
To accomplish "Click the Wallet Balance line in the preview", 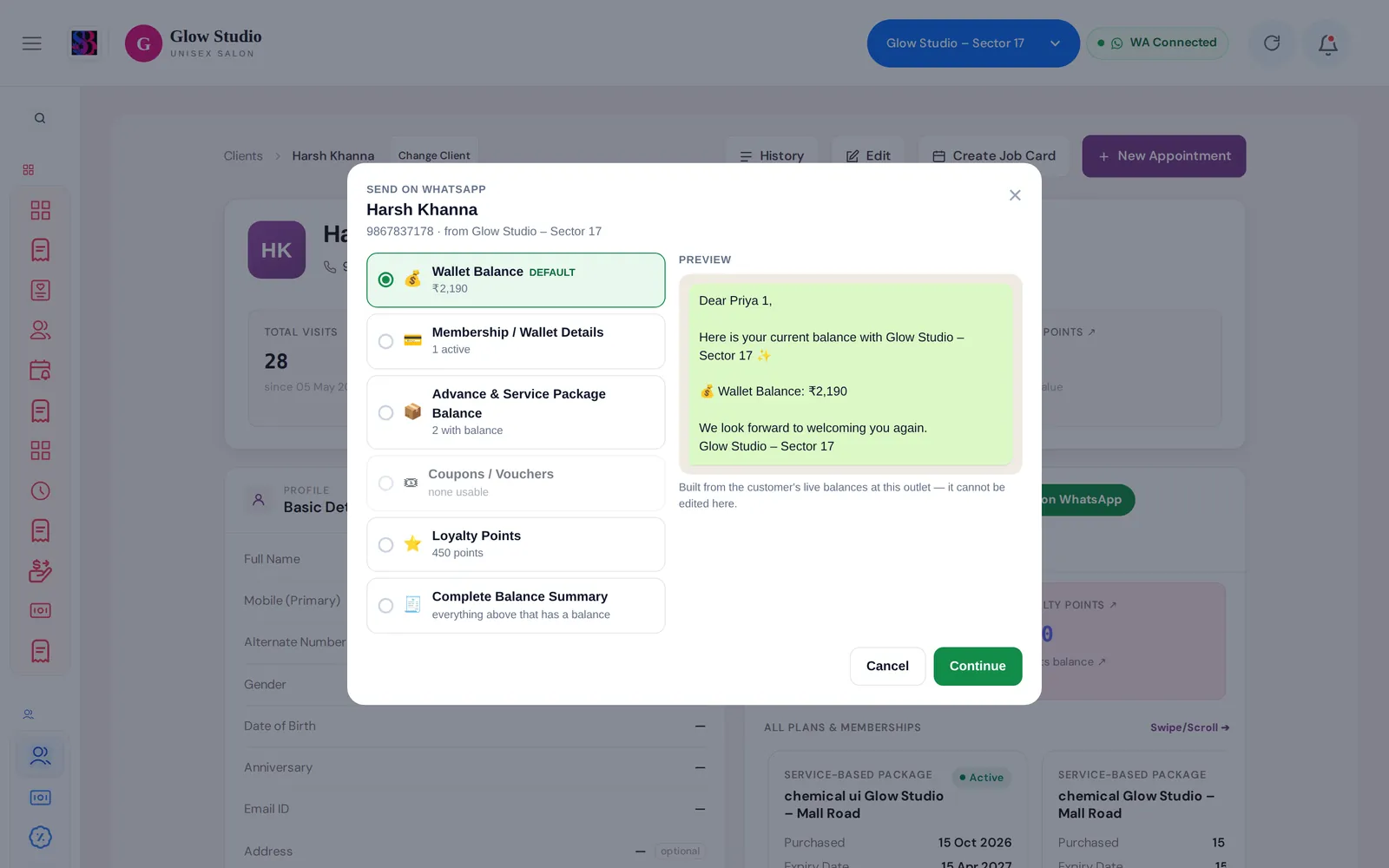I will [773, 391].
